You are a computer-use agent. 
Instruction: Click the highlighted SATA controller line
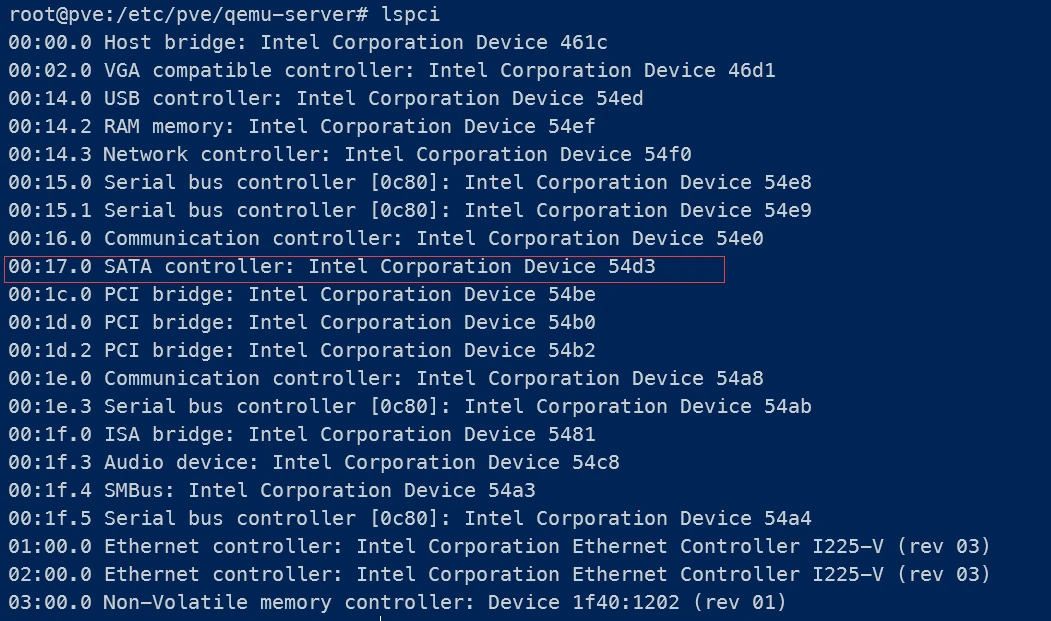tap(365, 269)
